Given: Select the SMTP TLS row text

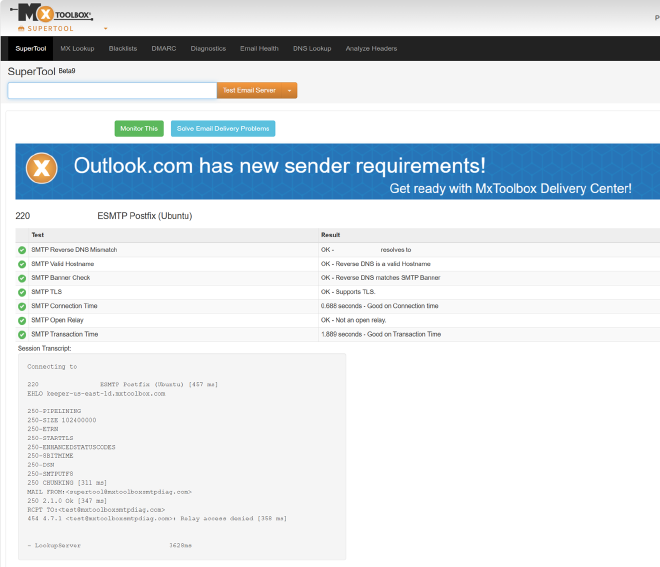Looking at the screenshot, I should click(x=46, y=292).
